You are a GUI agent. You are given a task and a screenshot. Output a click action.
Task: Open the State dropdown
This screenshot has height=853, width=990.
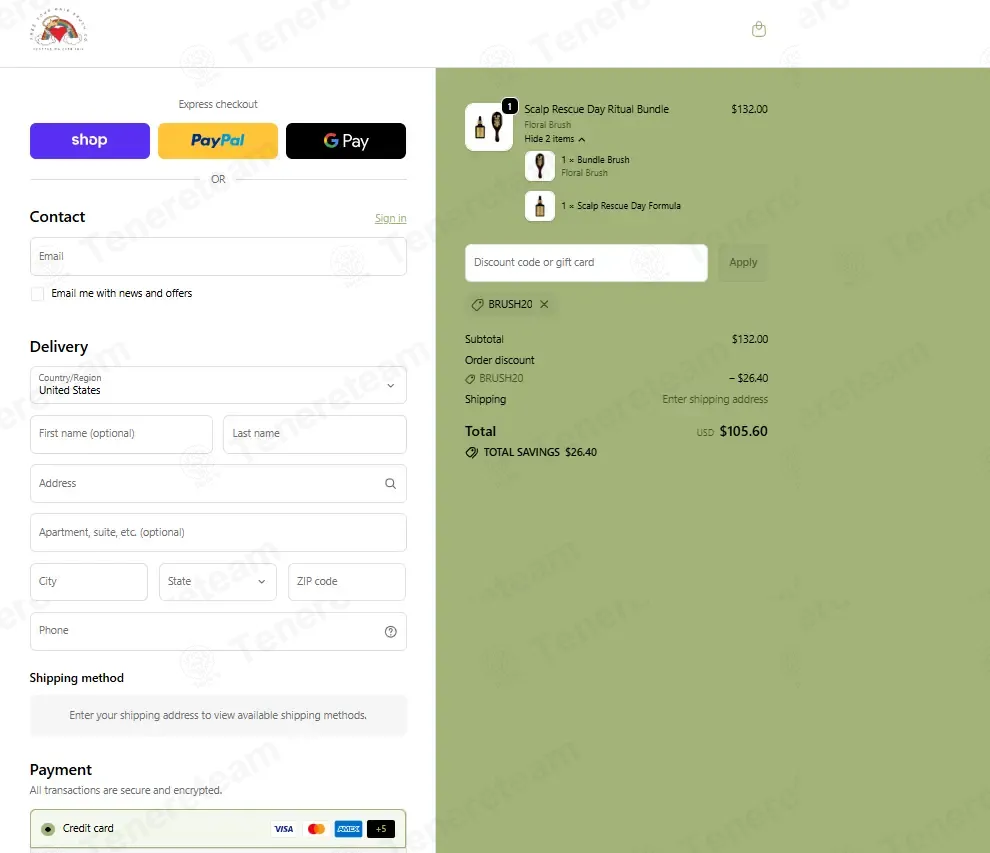click(218, 582)
